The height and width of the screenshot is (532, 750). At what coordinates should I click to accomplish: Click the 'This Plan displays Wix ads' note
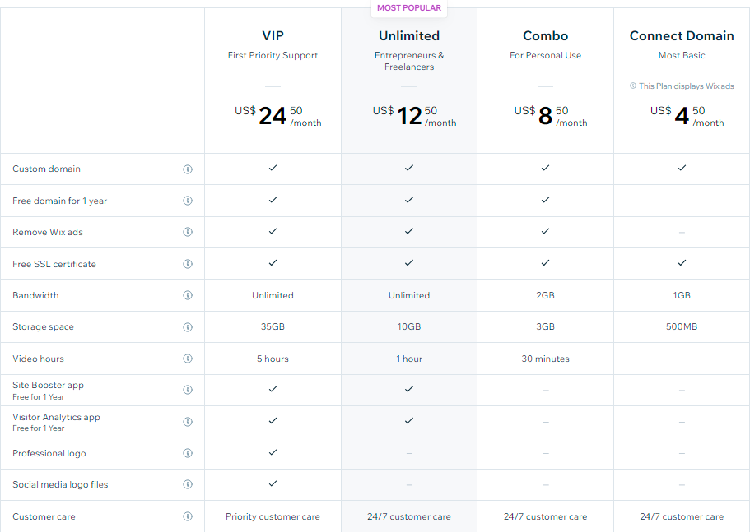click(x=682, y=86)
